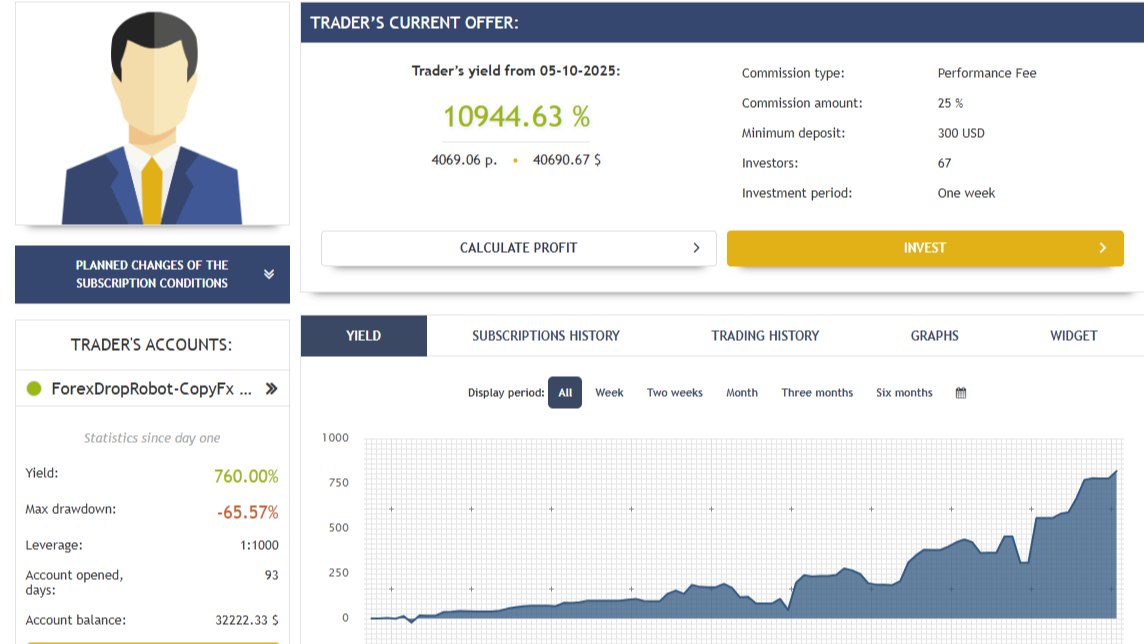Click the arrow on Calculate Profit button
This screenshot has height=644, width=1144.
(696, 248)
